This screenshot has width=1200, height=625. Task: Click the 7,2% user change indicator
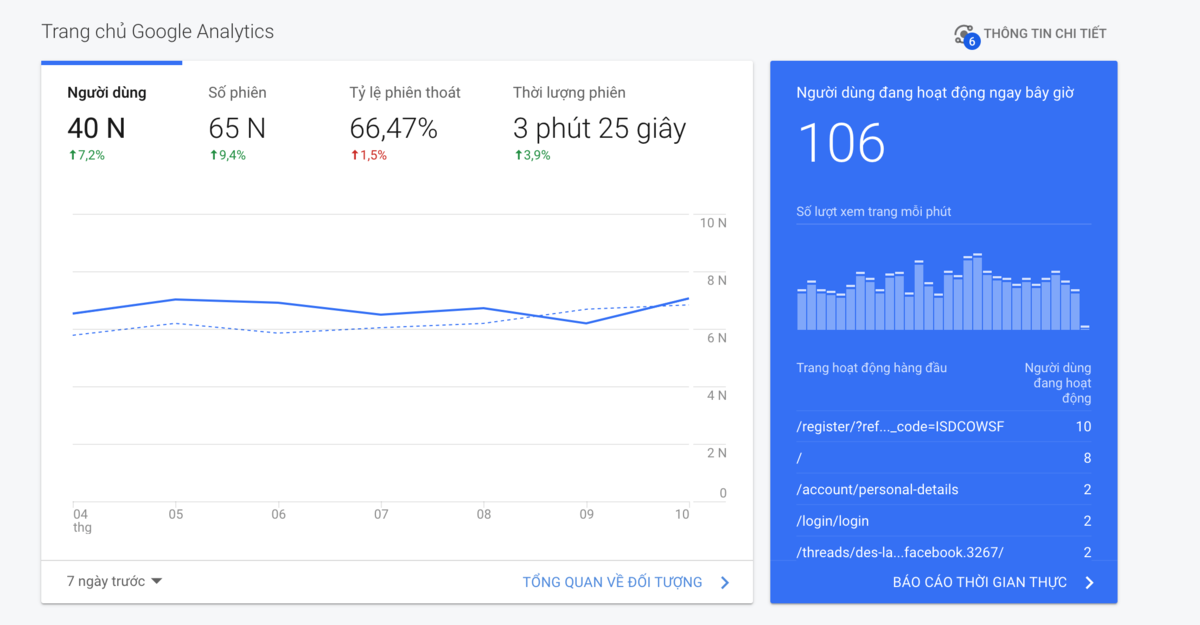coord(86,155)
